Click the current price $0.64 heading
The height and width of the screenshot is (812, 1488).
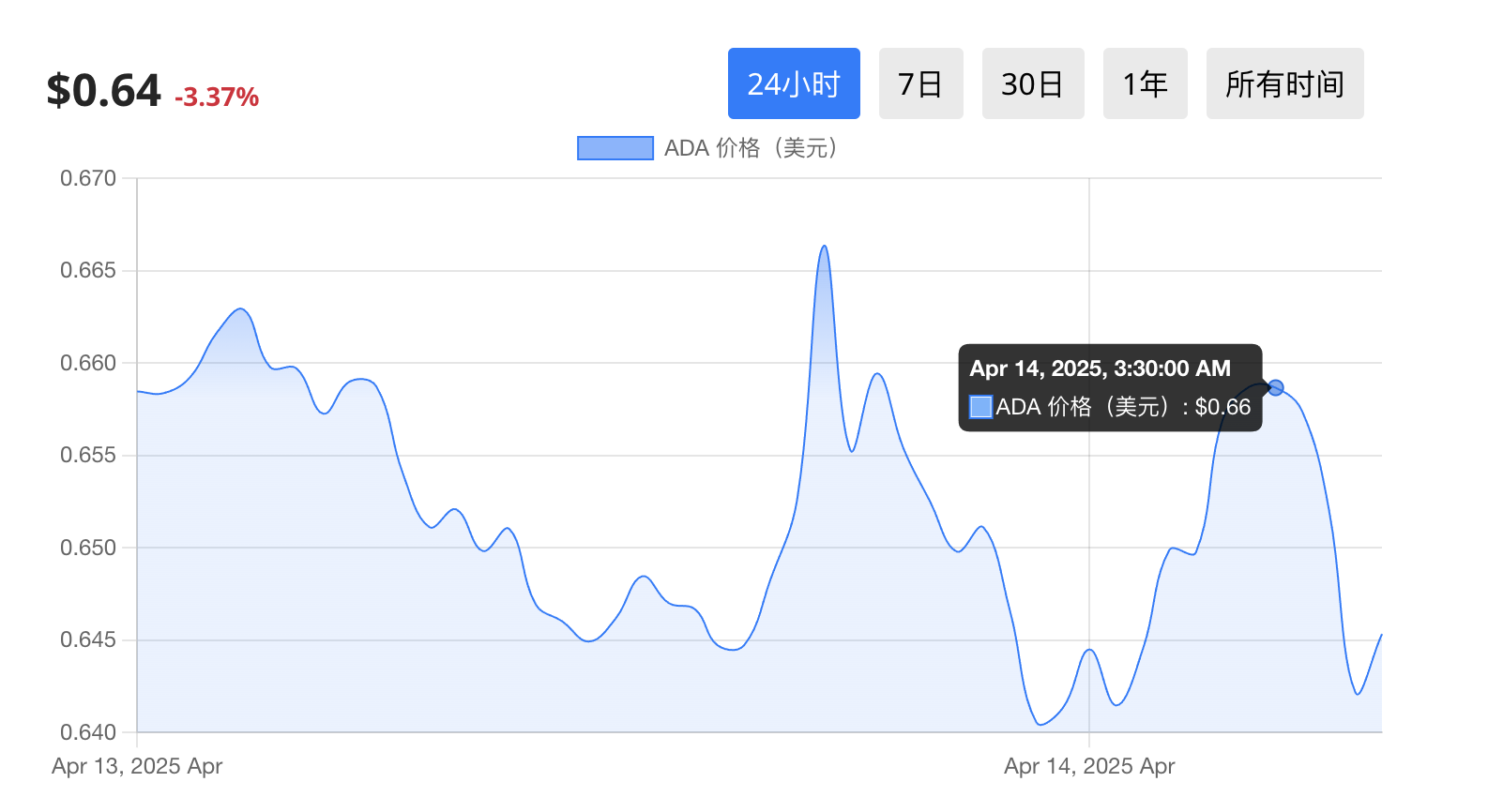click(x=104, y=91)
